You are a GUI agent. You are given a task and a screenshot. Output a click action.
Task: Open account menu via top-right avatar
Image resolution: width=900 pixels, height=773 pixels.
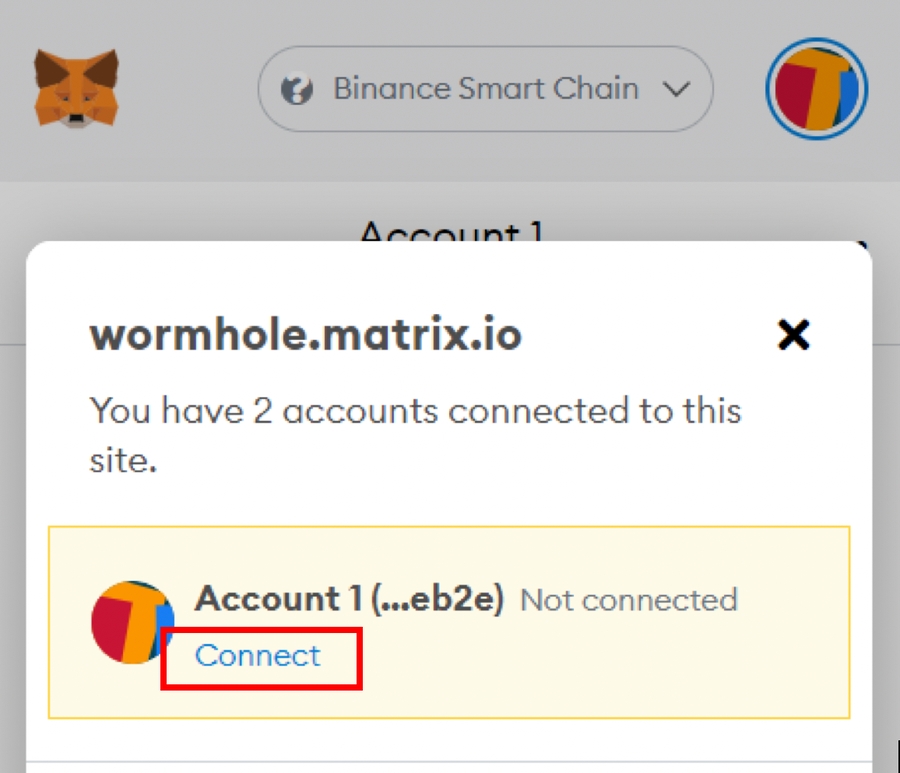(x=816, y=89)
